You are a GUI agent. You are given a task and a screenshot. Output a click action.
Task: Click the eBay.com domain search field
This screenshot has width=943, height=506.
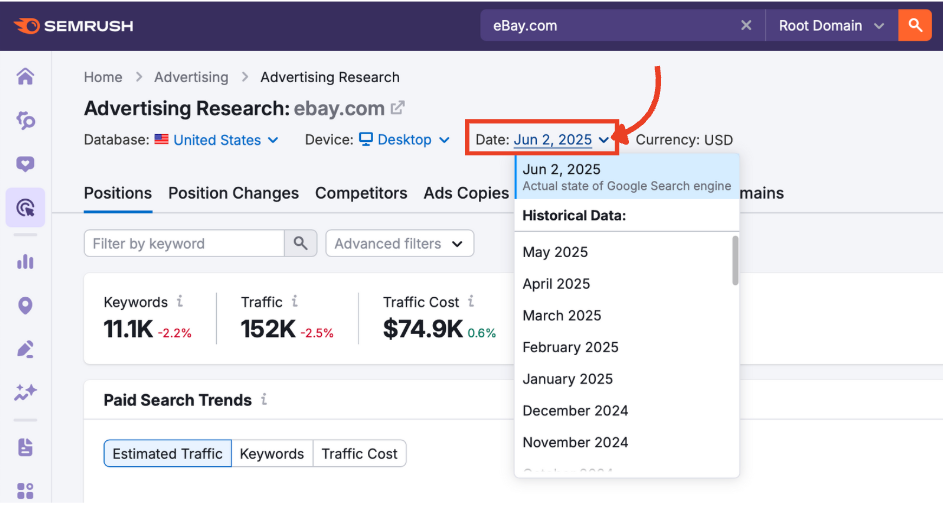point(610,25)
